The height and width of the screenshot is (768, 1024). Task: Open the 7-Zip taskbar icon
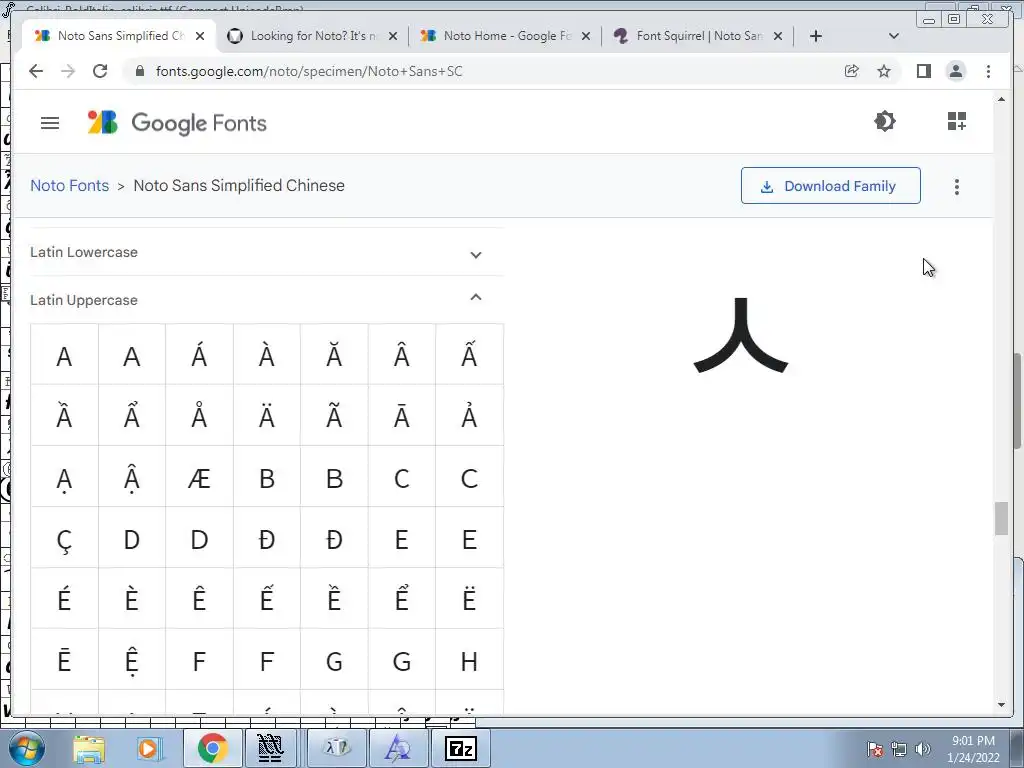pos(460,748)
